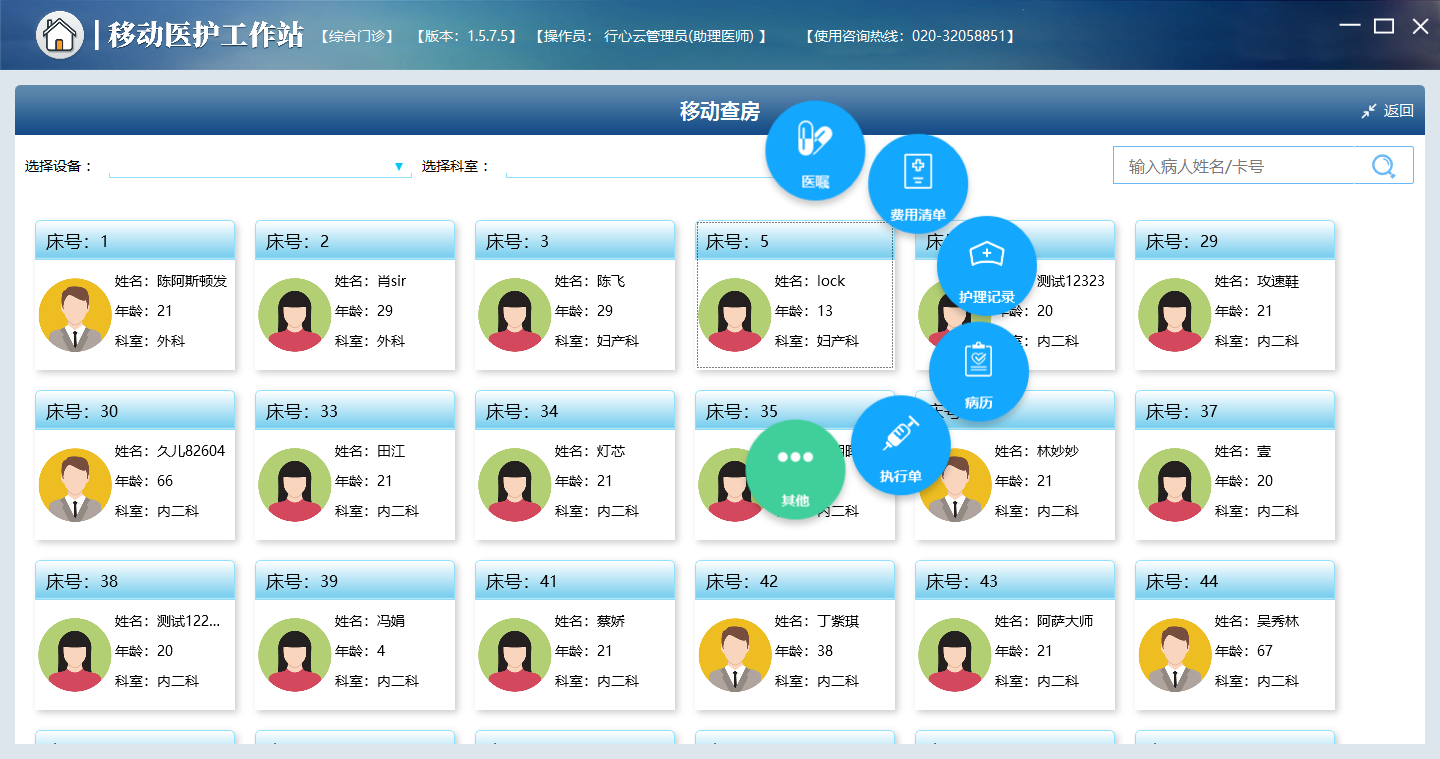Screen dimensions: 1440x759
Task: Click name text 测试12323
Action: tap(1071, 281)
